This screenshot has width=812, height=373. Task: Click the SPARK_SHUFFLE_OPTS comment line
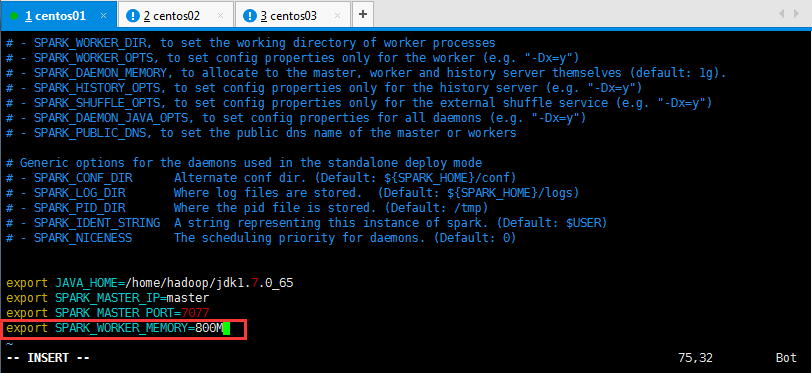(x=359, y=103)
